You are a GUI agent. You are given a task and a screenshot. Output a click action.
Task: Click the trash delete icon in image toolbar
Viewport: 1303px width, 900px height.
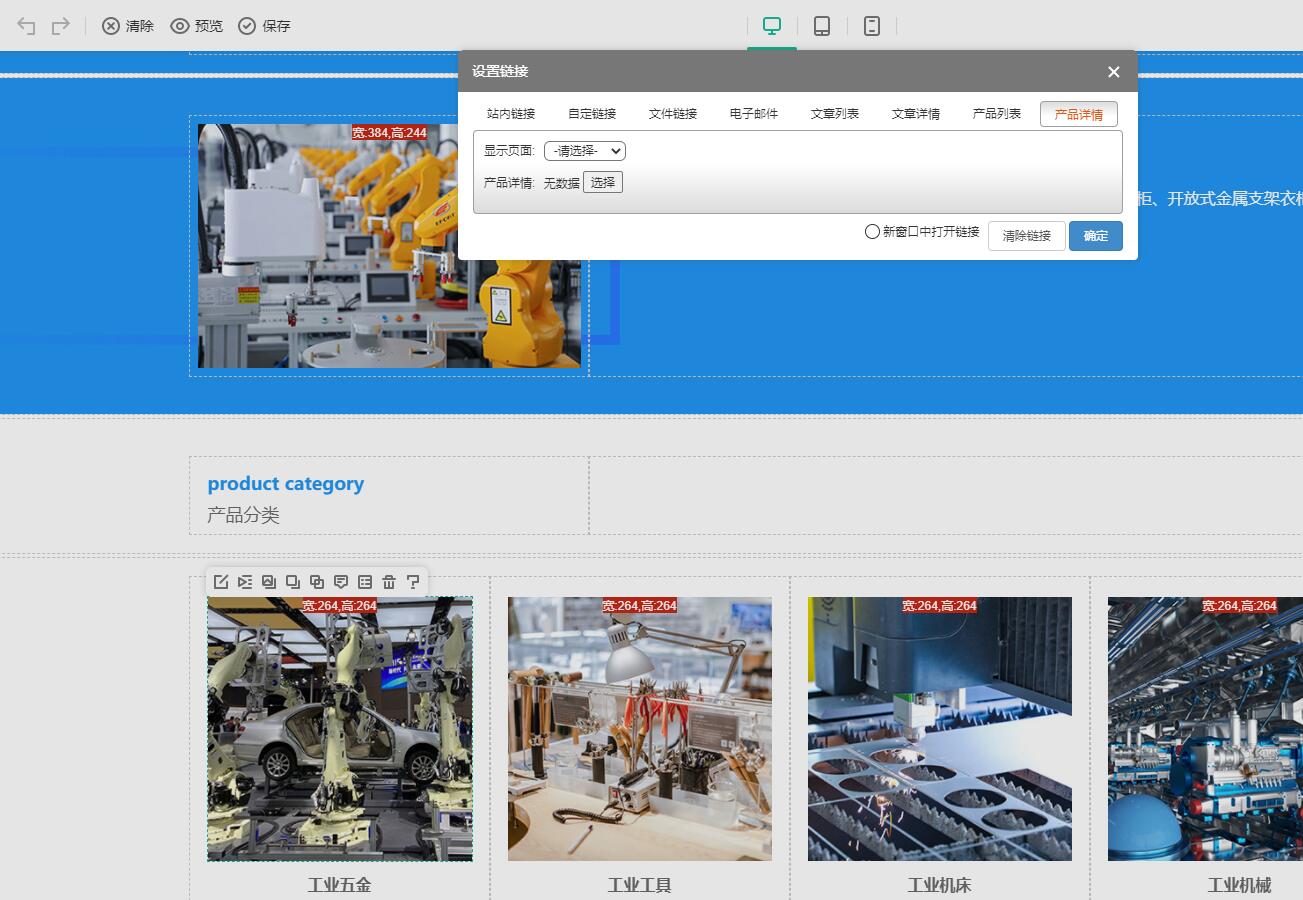click(x=389, y=582)
